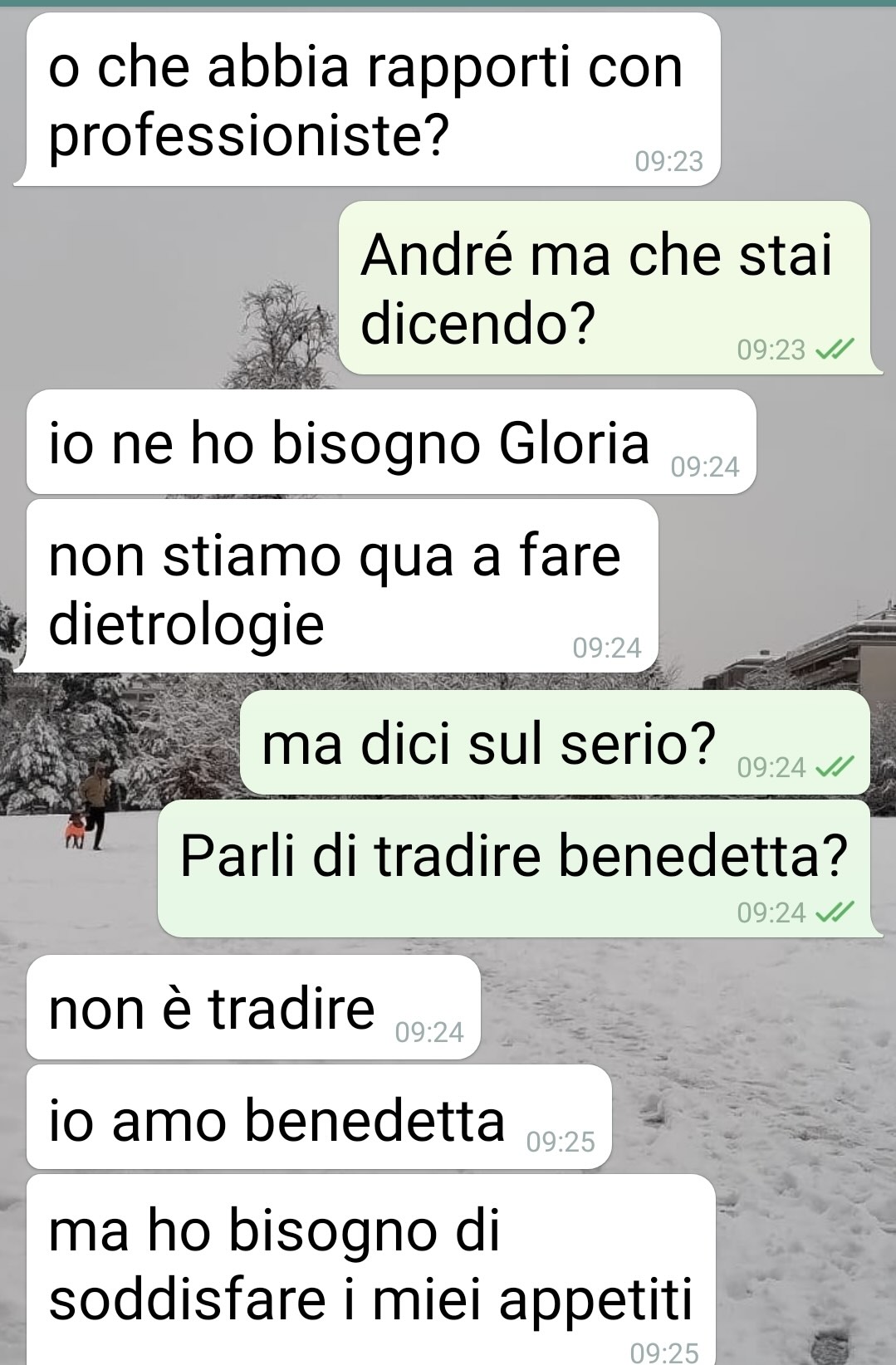Click the 09:25 timestamp under "appetiti"
This screenshot has height=1365, width=896.
click(664, 1353)
